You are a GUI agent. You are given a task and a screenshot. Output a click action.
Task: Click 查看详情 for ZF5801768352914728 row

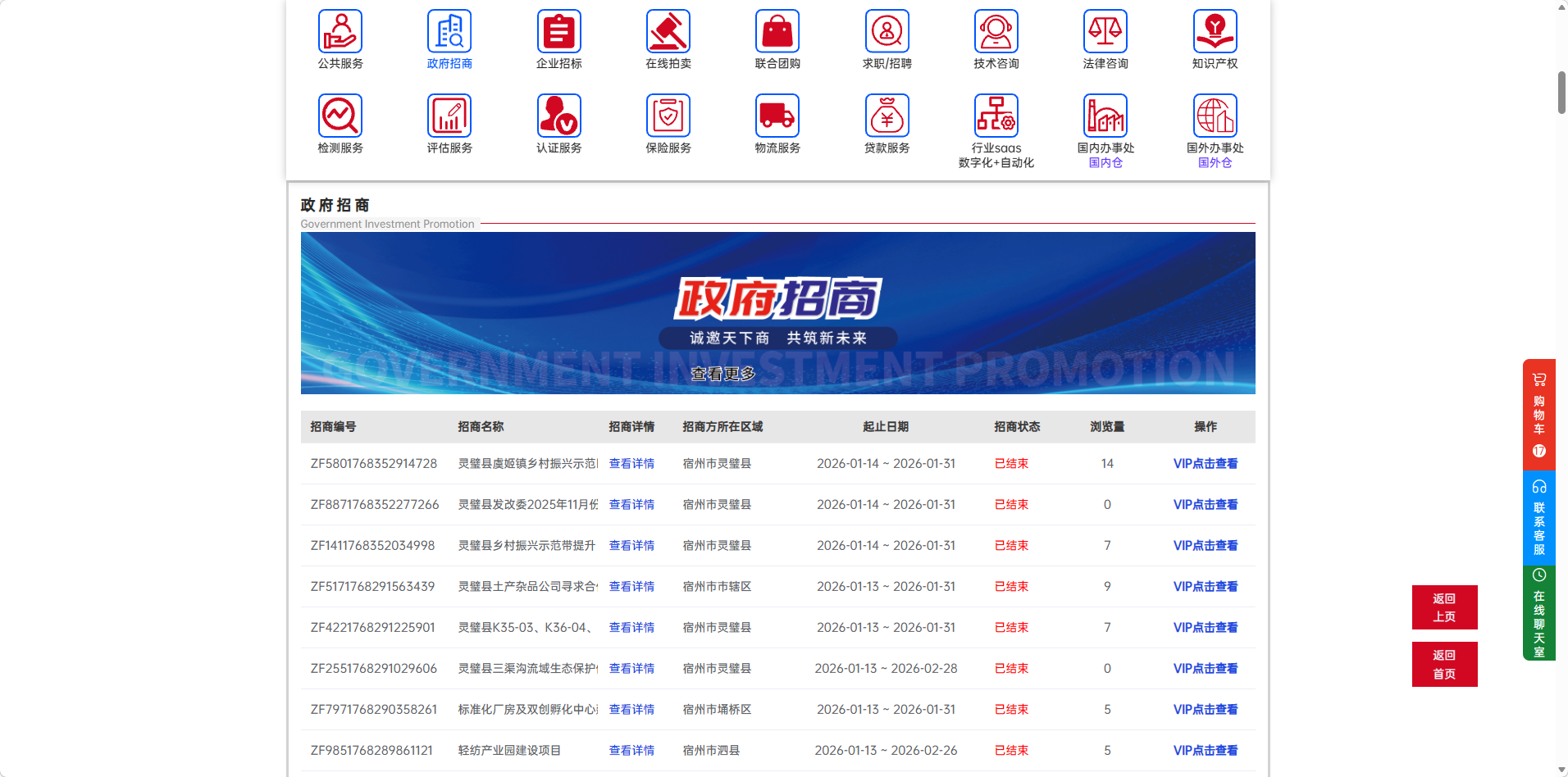click(x=631, y=464)
